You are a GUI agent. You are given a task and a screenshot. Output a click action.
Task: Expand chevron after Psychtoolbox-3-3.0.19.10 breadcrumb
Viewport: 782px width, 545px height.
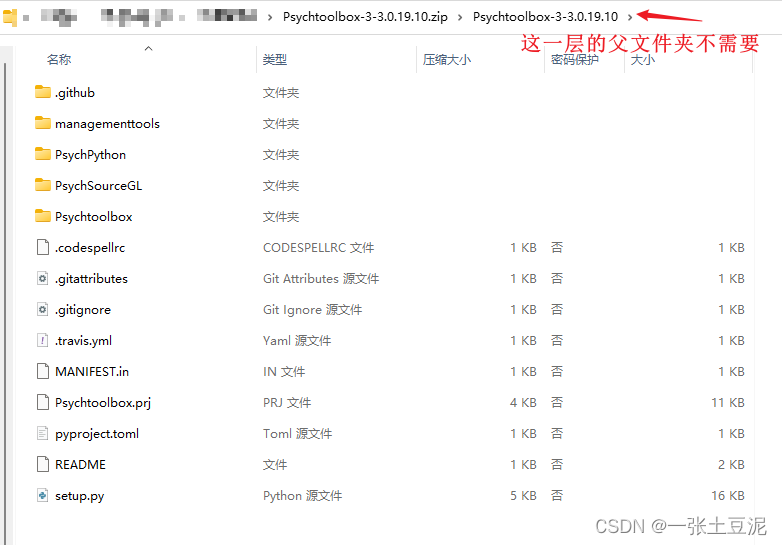tap(630, 17)
